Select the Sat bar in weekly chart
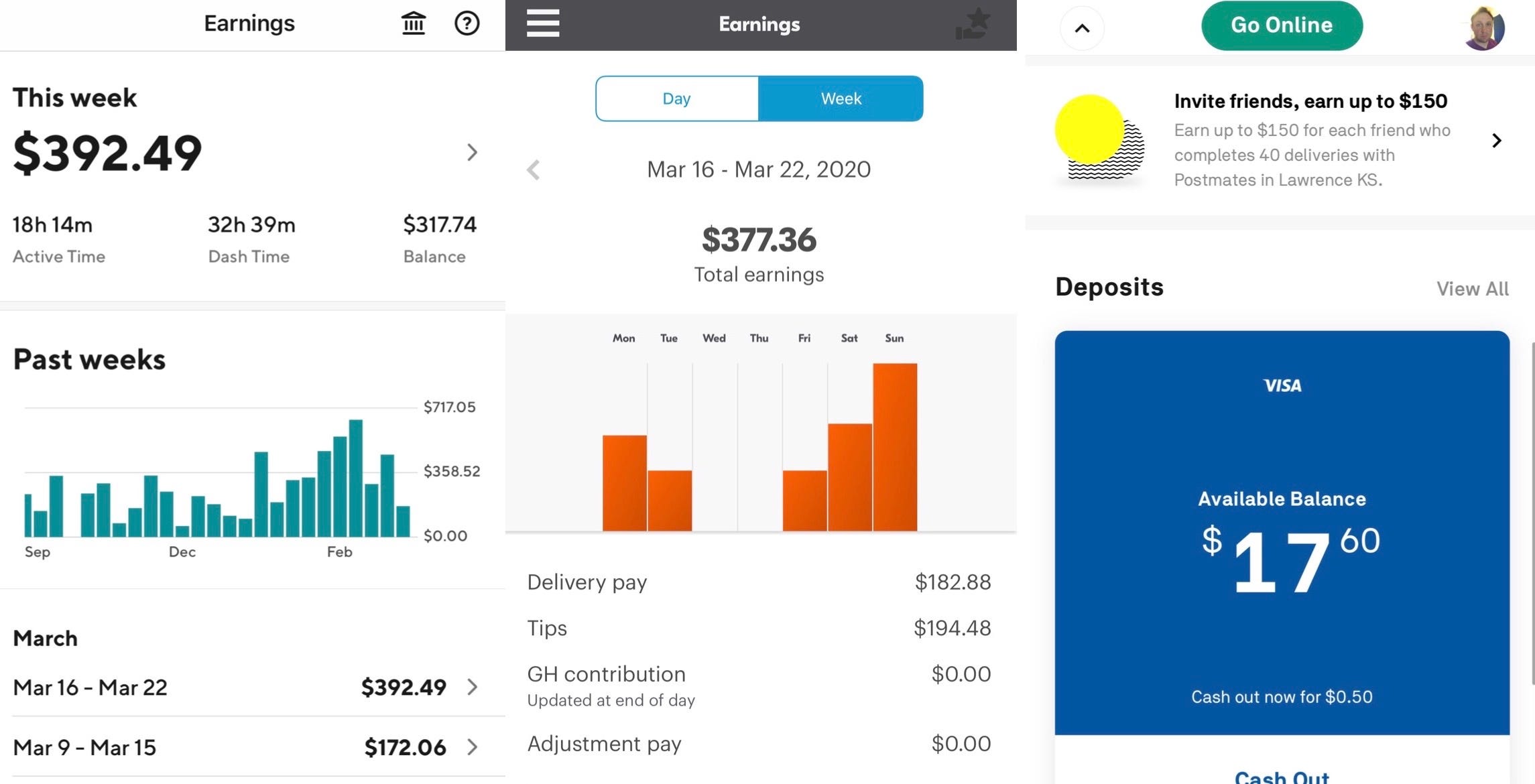This screenshot has height=784, width=1535. (850, 477)
